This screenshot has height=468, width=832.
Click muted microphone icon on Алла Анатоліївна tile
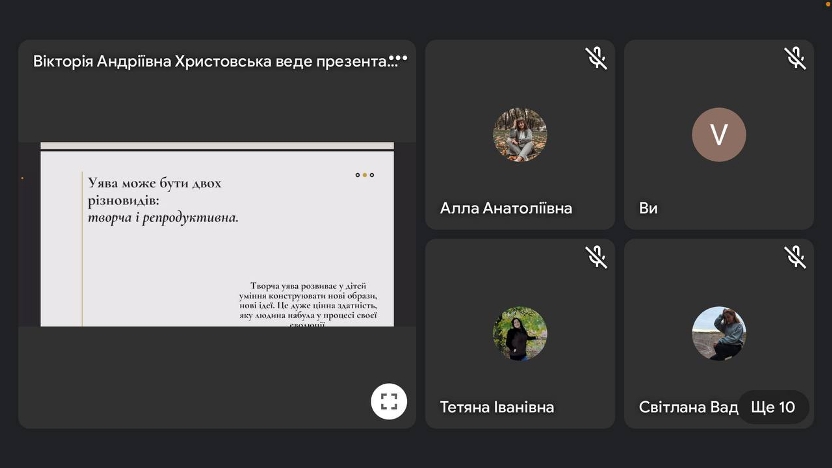(x=596, y=58)
